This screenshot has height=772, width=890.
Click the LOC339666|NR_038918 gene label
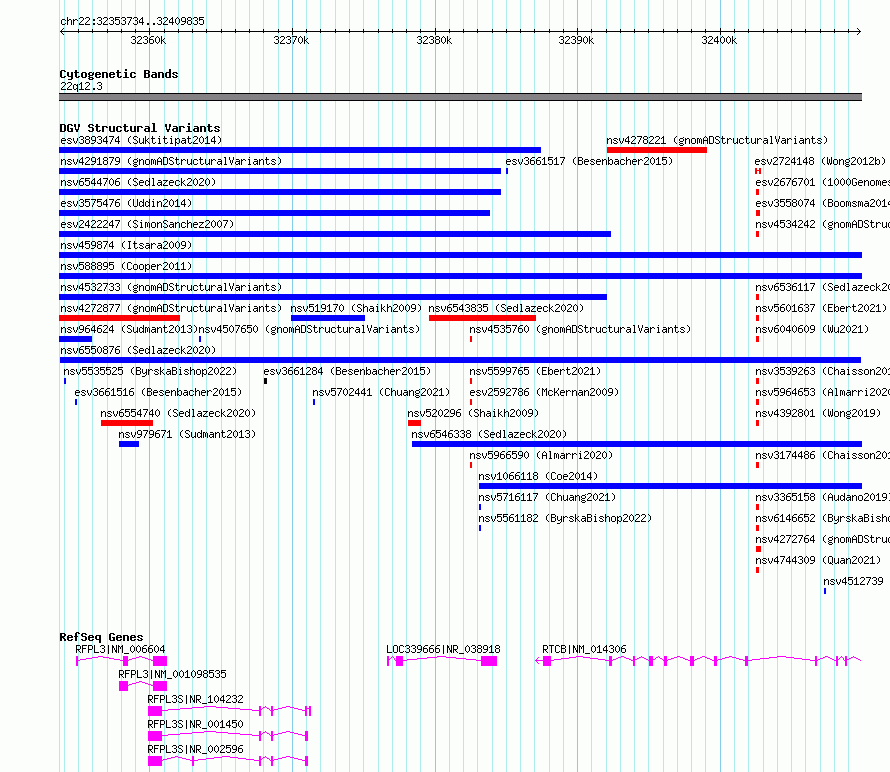[443, 649]
